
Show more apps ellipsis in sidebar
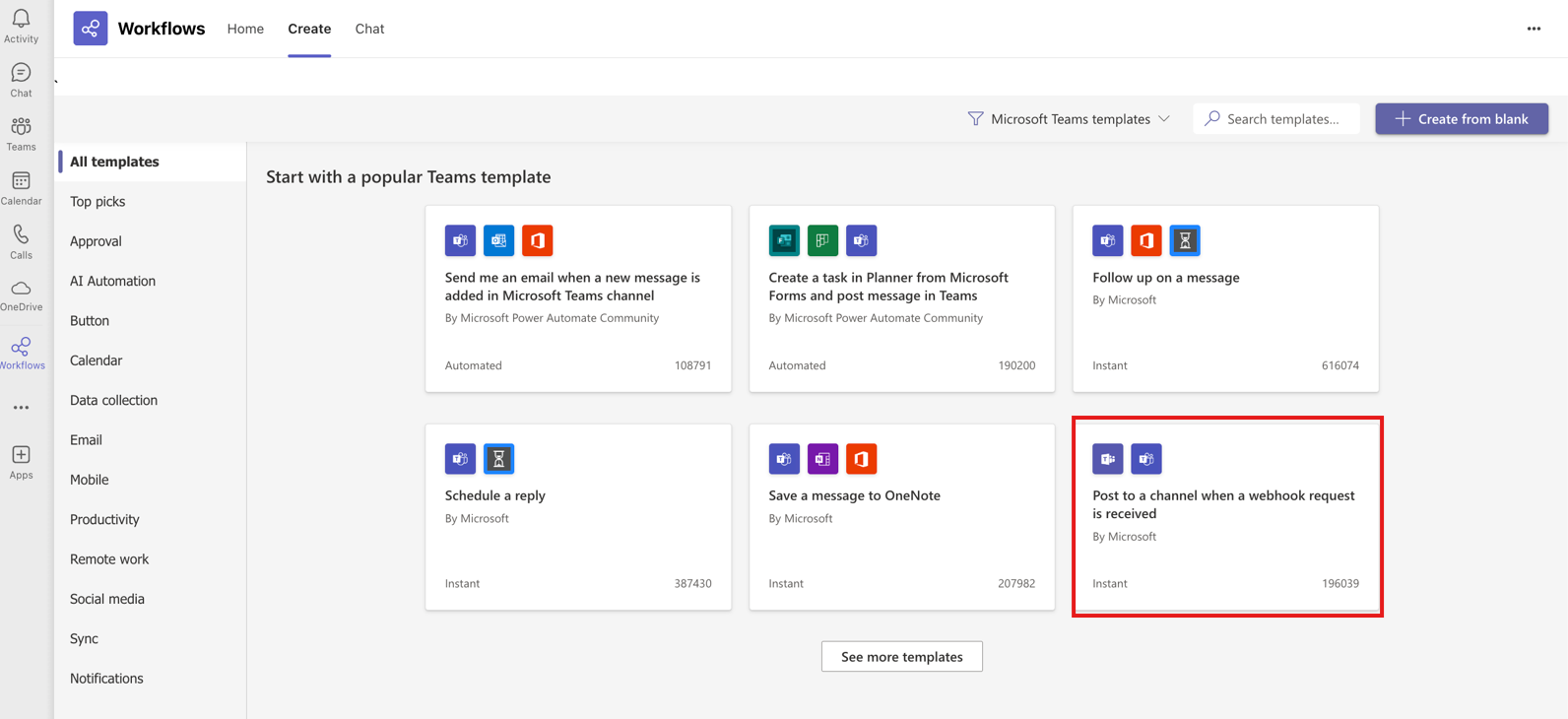point(21,408)
